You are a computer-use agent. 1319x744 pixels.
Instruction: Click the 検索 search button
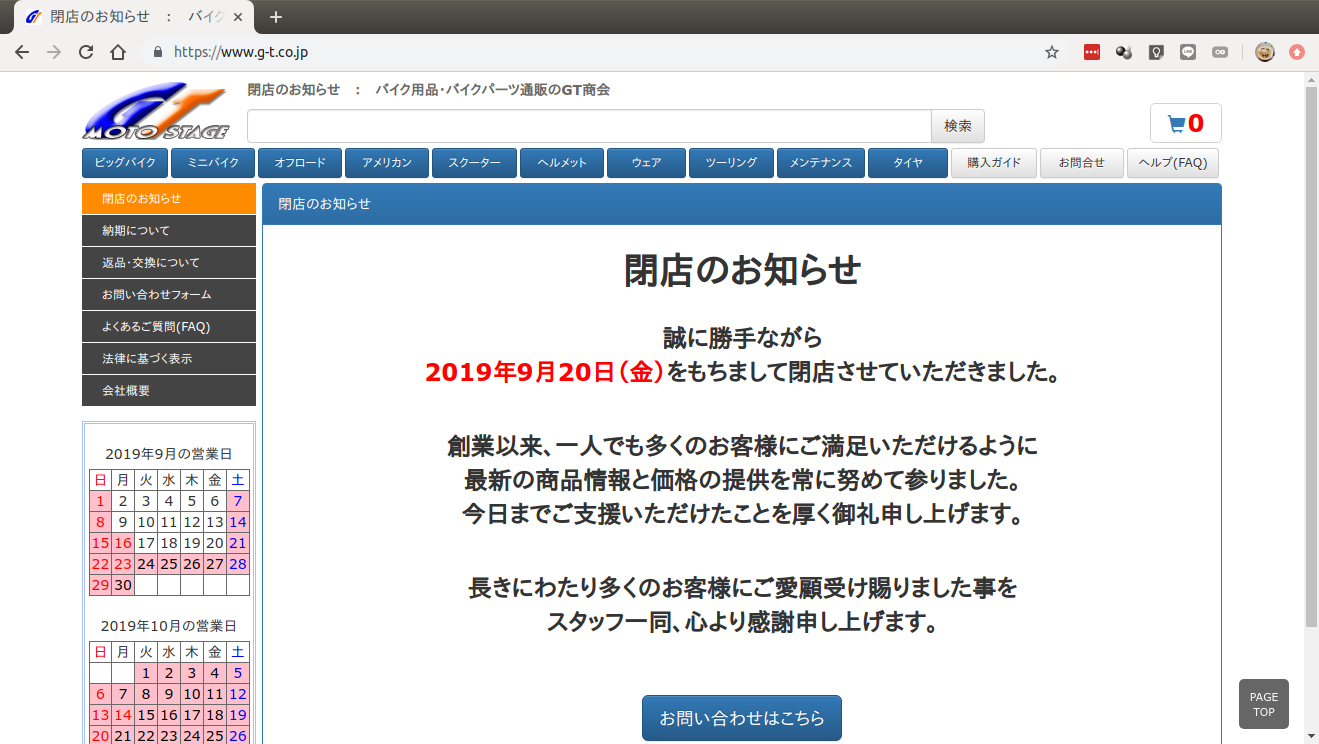(x=957, y=126)
